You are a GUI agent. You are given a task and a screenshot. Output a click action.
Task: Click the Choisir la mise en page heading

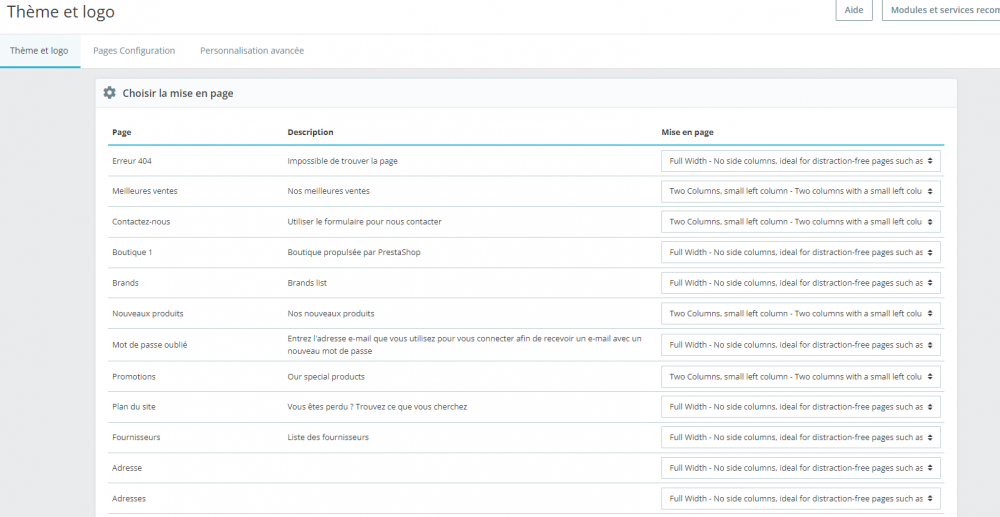pyautogui.click(x=178, y=93)
